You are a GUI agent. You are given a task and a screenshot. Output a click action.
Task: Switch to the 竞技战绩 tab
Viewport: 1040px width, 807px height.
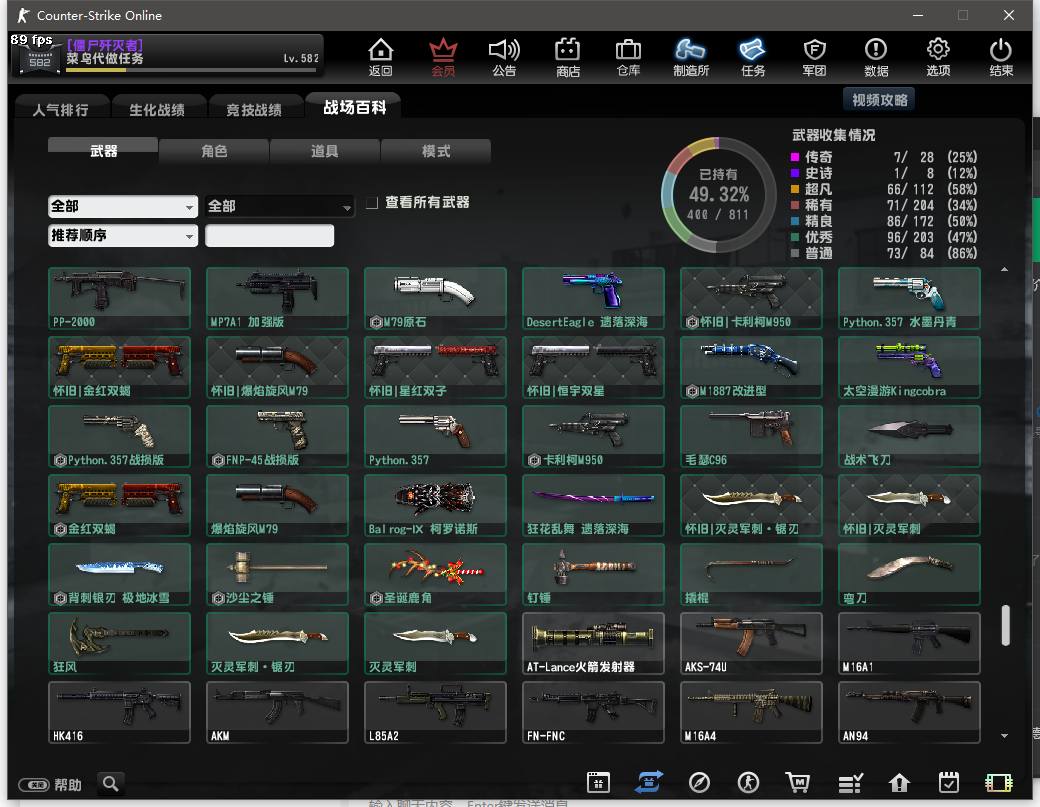254,109
